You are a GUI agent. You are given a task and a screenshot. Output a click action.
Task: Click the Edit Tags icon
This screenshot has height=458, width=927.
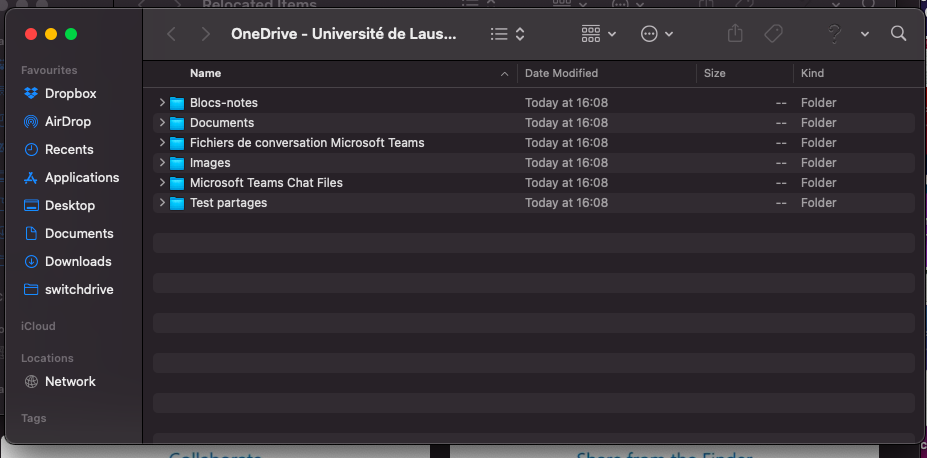click(x=773, y=34)
